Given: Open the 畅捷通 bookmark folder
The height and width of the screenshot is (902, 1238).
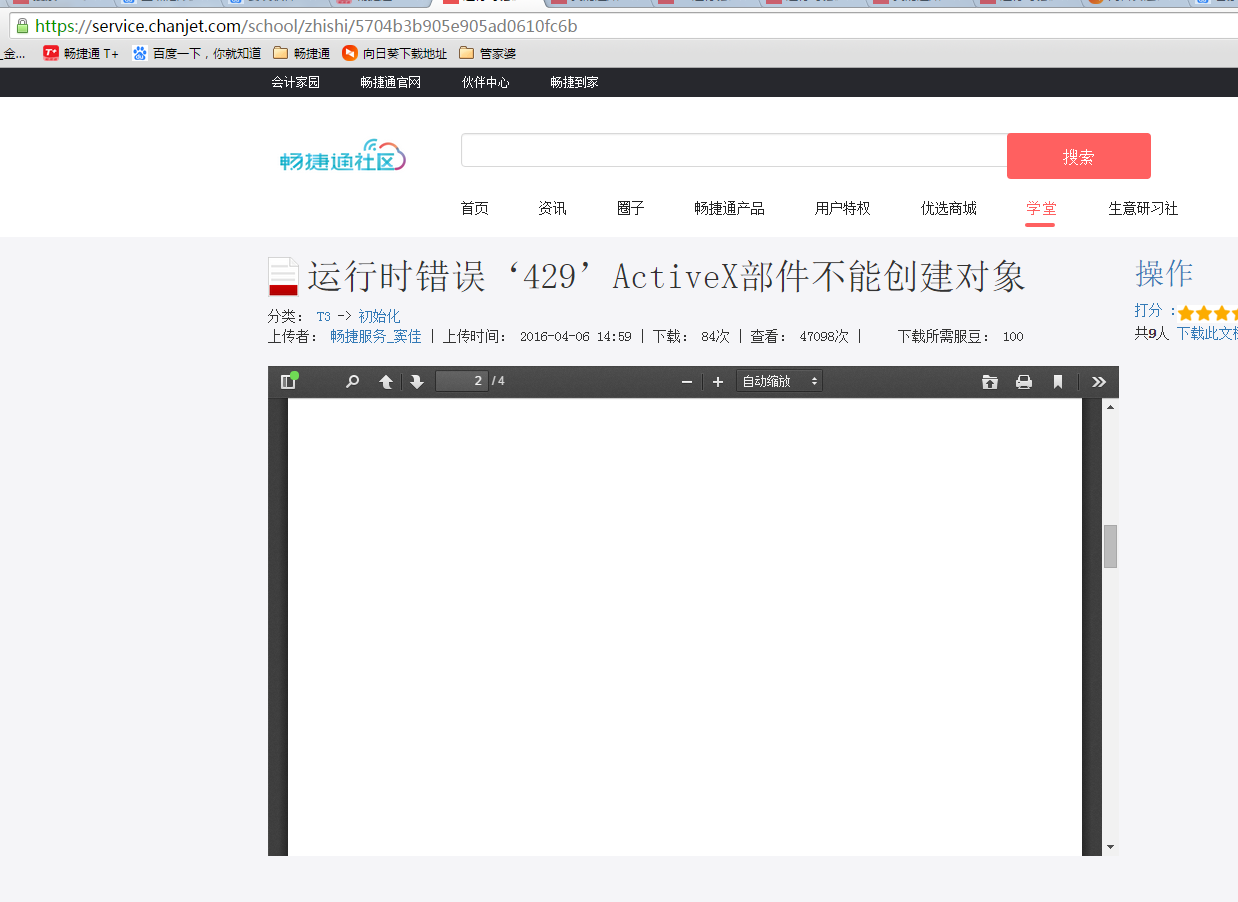Looking at the screenshot, I should click(x=302, y=53).
